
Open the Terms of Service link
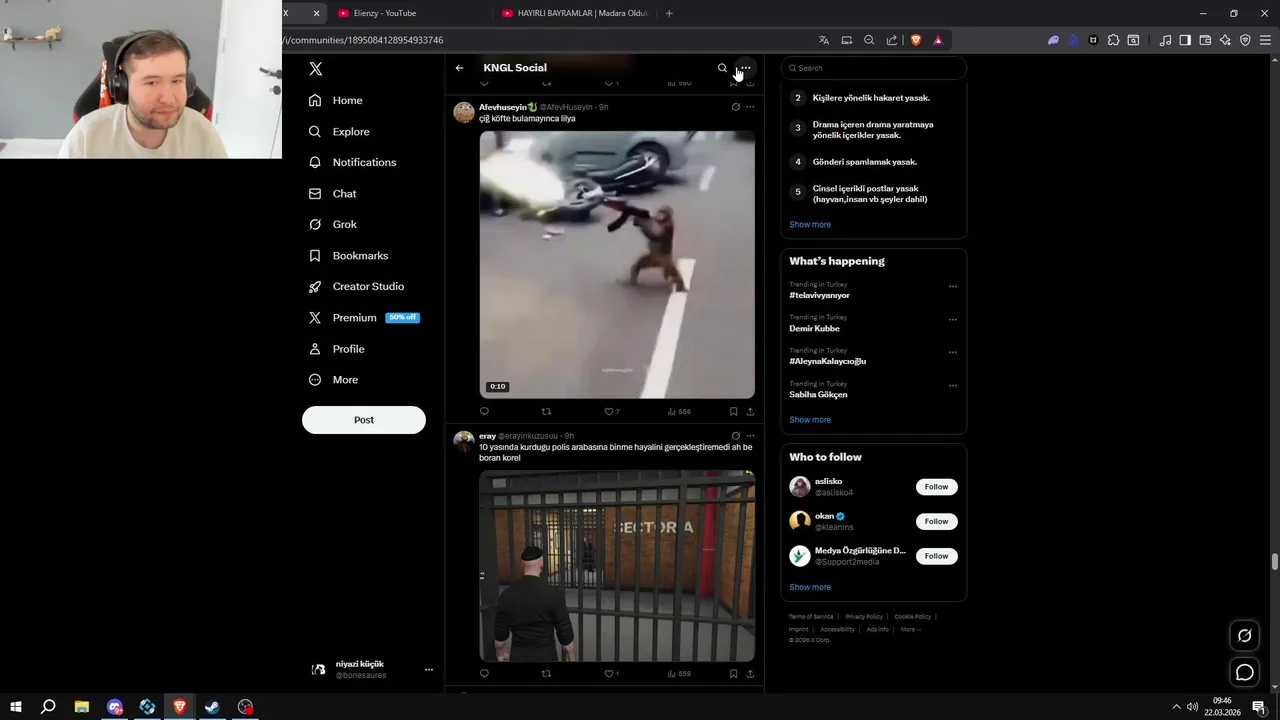point(811,617)
